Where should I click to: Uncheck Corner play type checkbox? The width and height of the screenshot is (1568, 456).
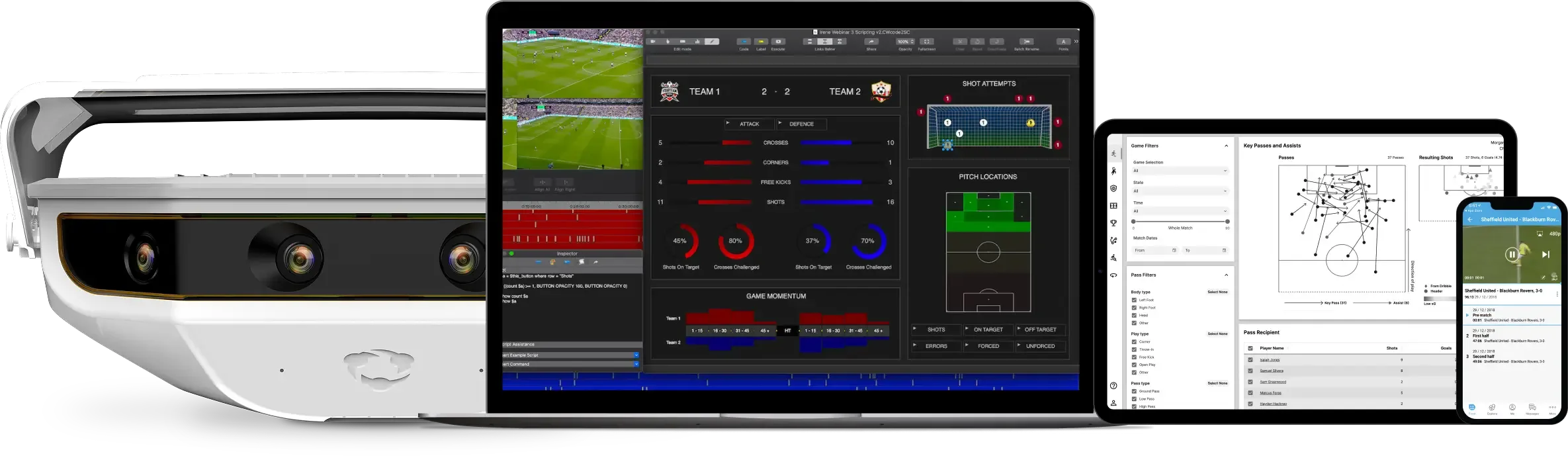[1134, 342]
